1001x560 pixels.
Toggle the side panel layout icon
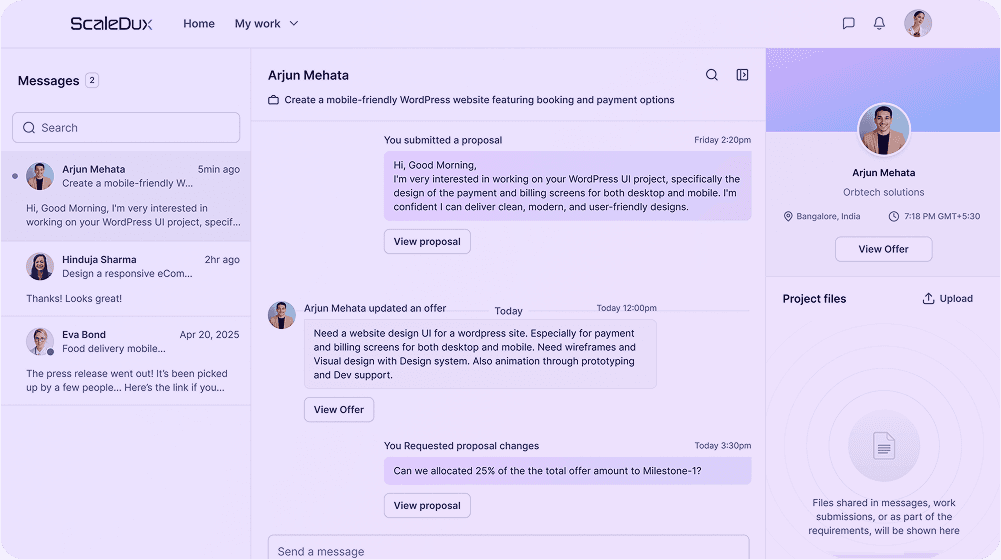[742, 75]
